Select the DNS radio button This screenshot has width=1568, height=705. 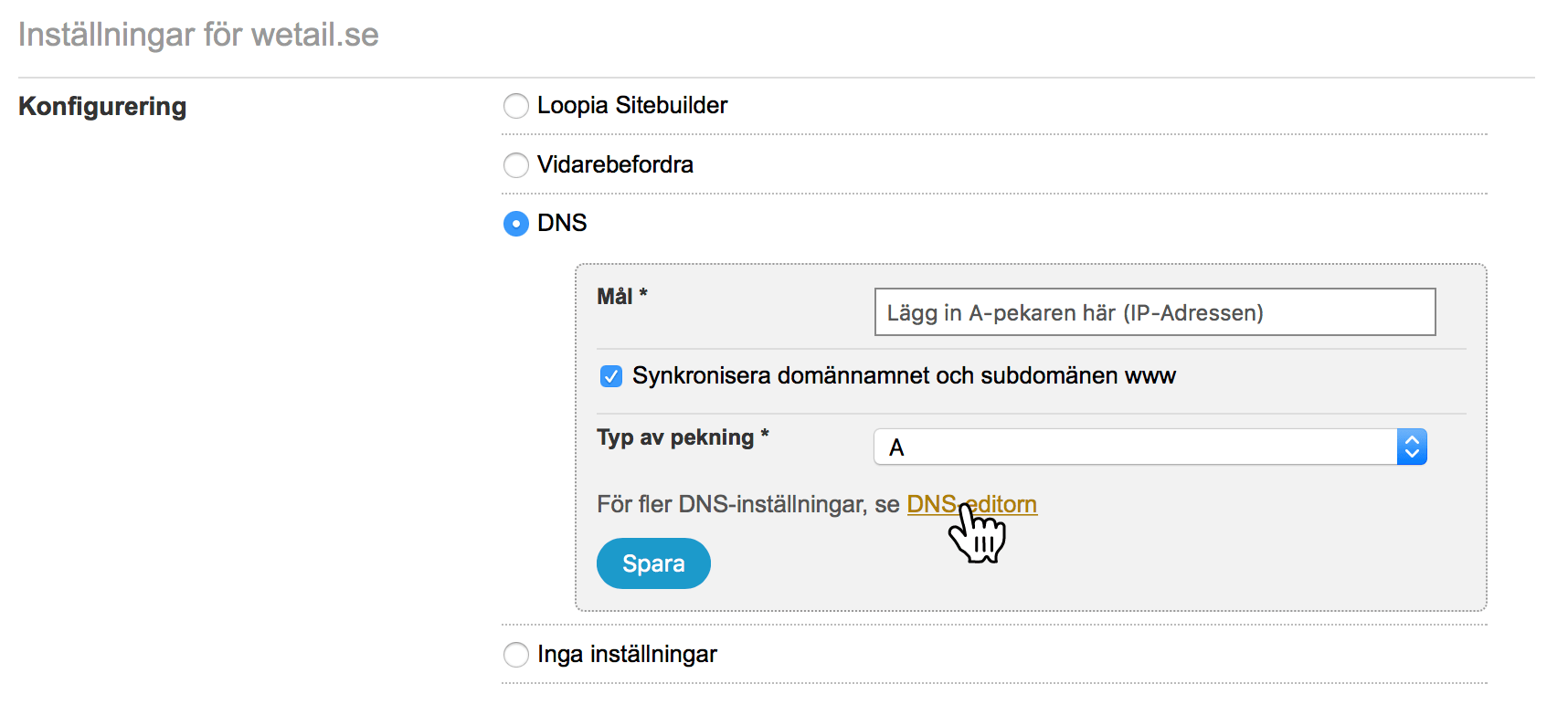(x=516, y=224)
